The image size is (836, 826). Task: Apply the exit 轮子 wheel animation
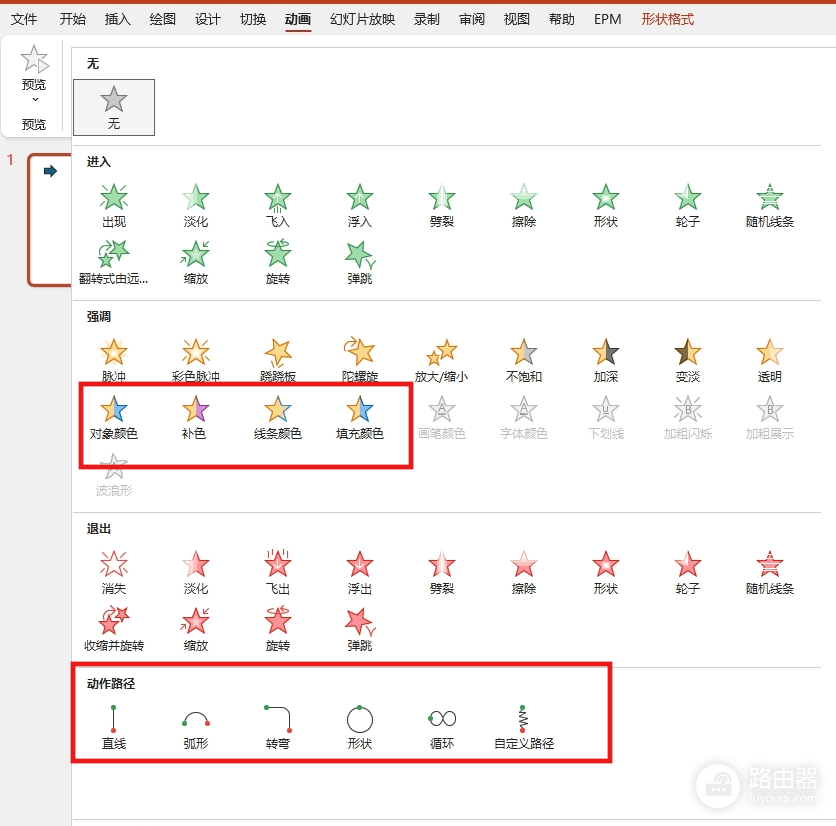click(x=688, y=573)
